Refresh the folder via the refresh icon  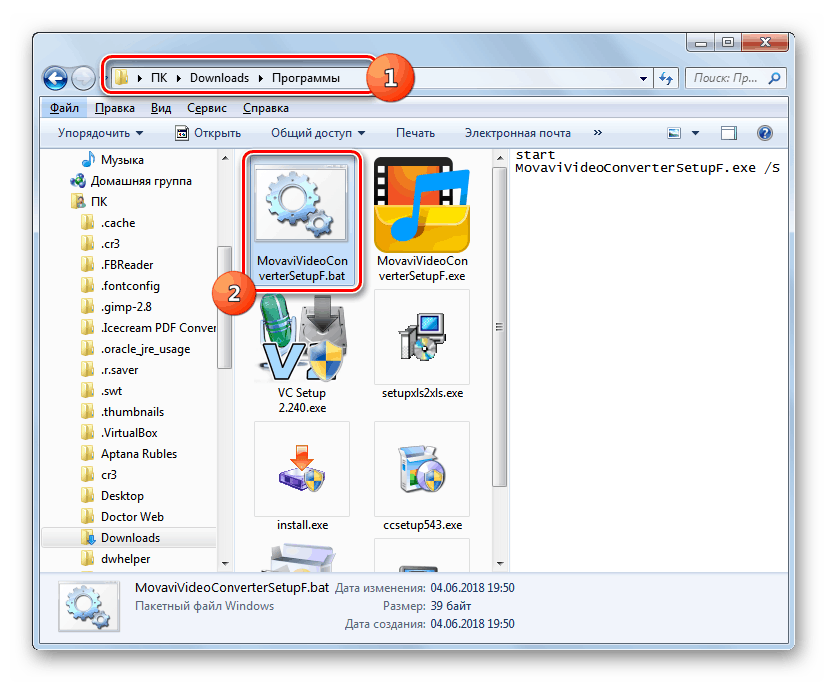[666, 79]
